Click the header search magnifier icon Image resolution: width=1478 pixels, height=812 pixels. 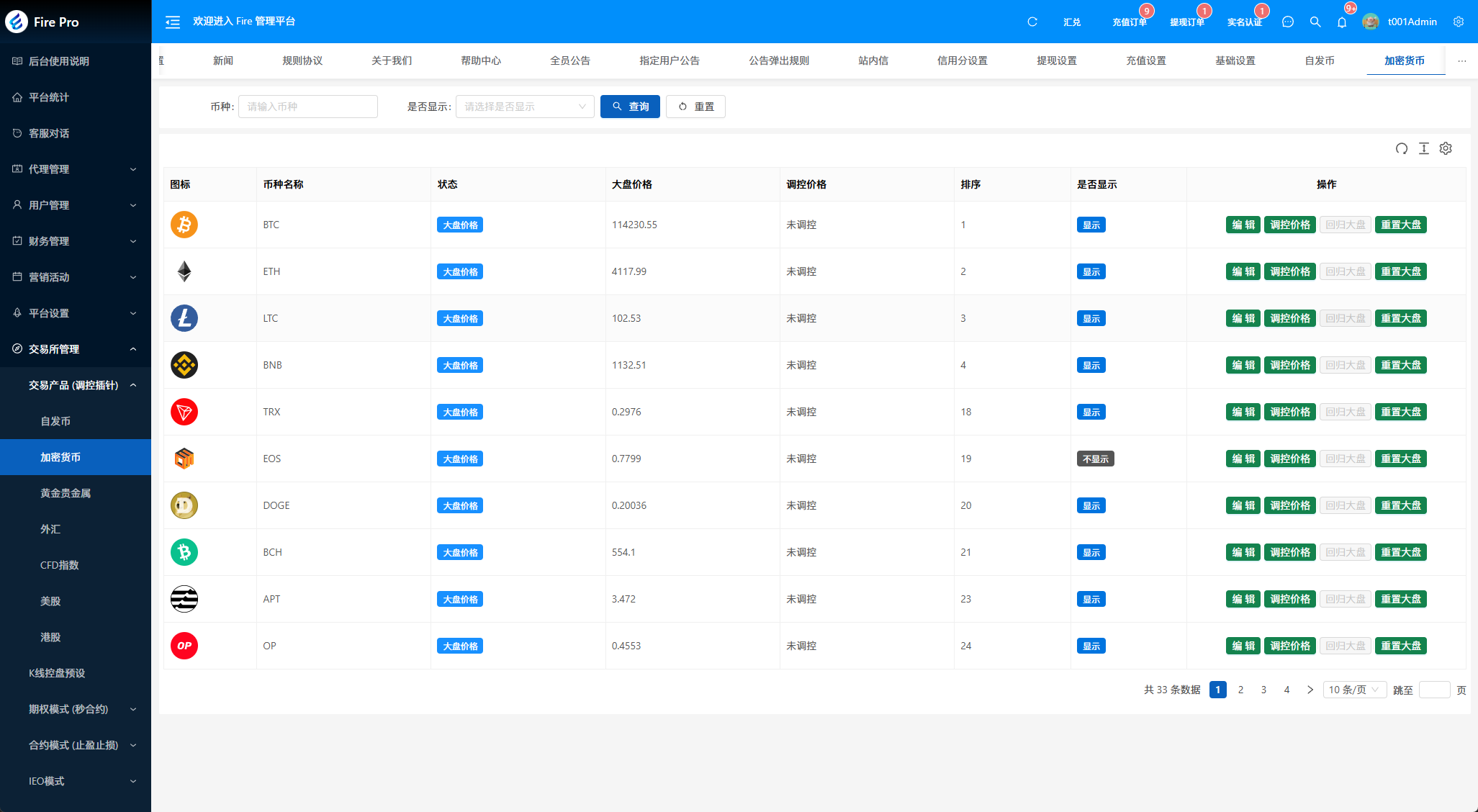click(1315, 22)
